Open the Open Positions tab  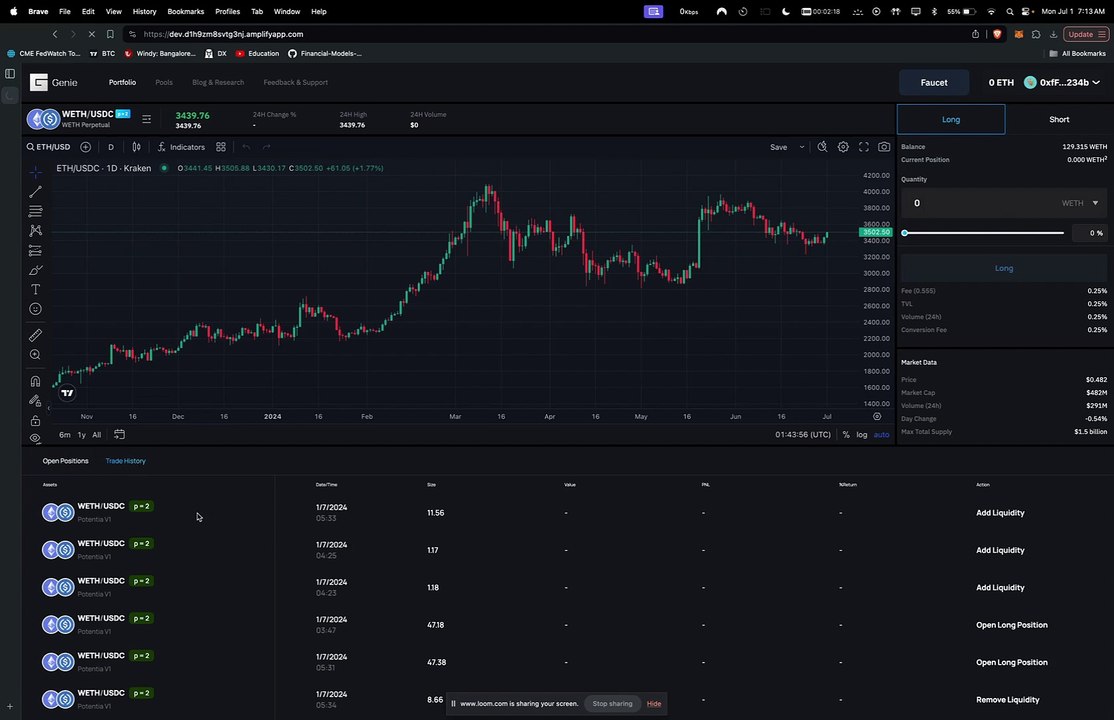(x=65, y=461)
